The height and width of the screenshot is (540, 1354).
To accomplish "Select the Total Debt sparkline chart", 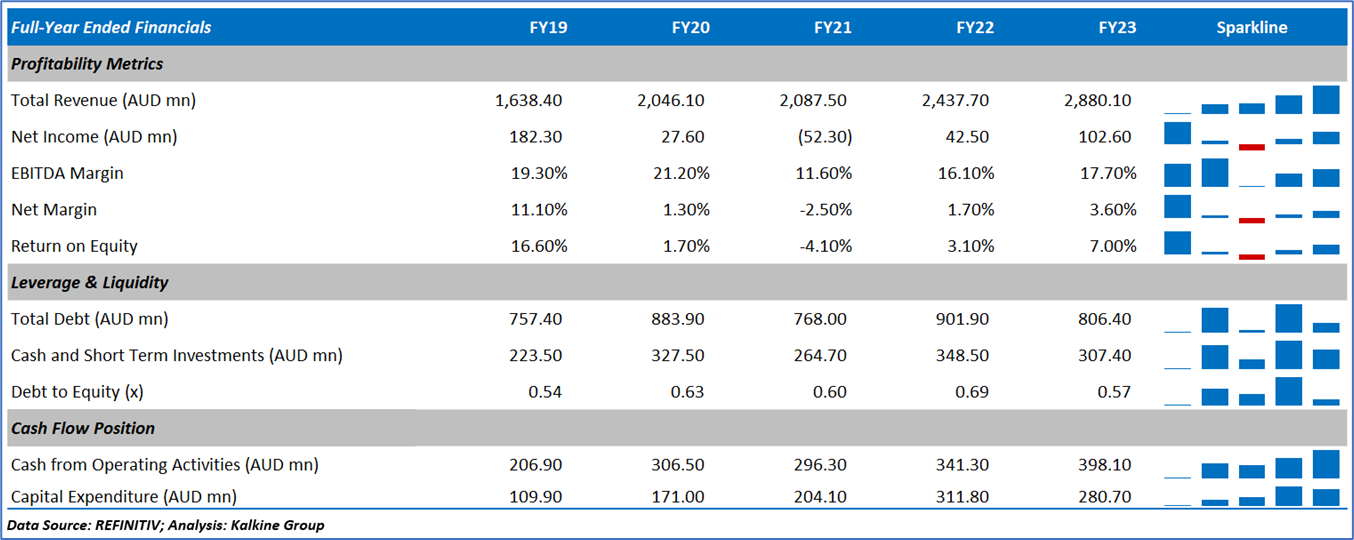I will tap(1252, 319).
